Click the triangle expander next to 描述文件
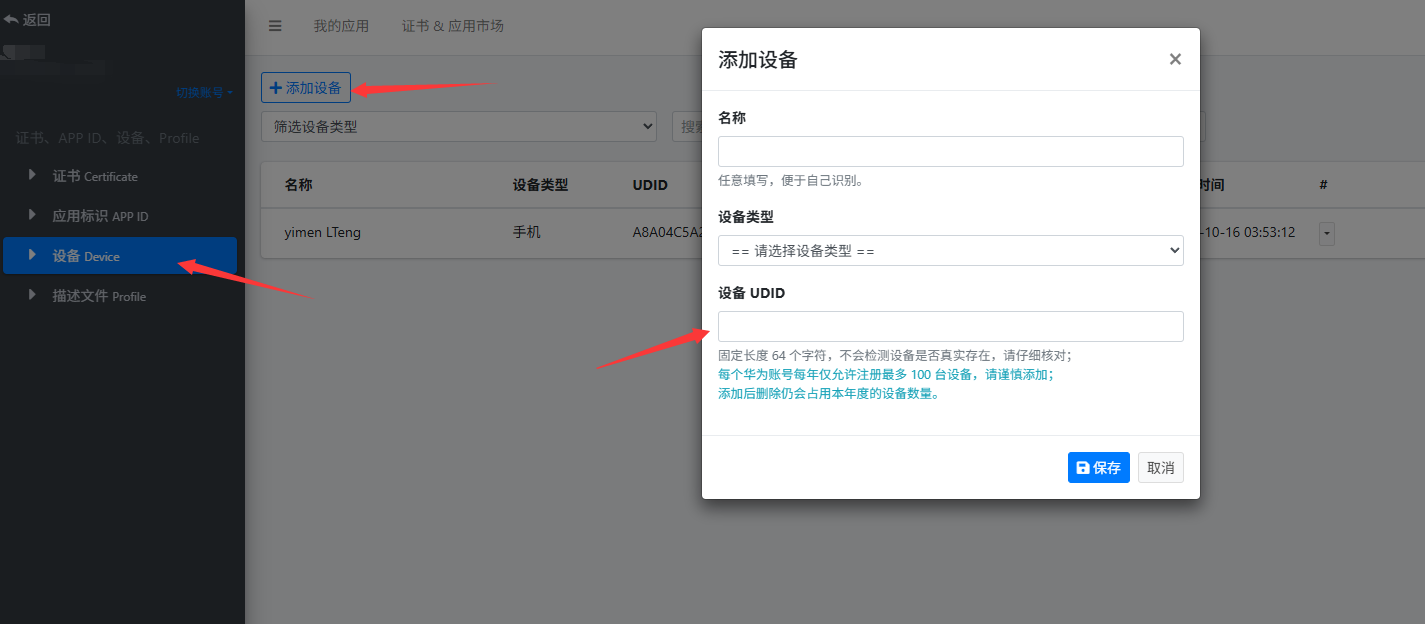The height and width of the screenshot is (624, 1425). click(x=32, y=295)
